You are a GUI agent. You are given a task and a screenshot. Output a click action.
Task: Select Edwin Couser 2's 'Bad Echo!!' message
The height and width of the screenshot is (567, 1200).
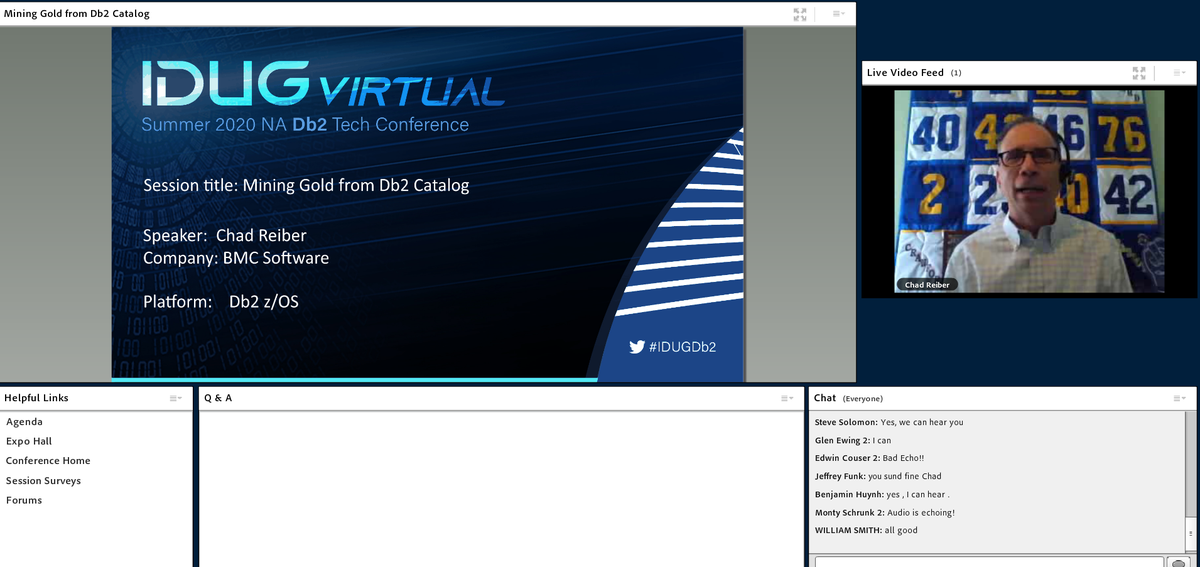(x=870, y=458)
